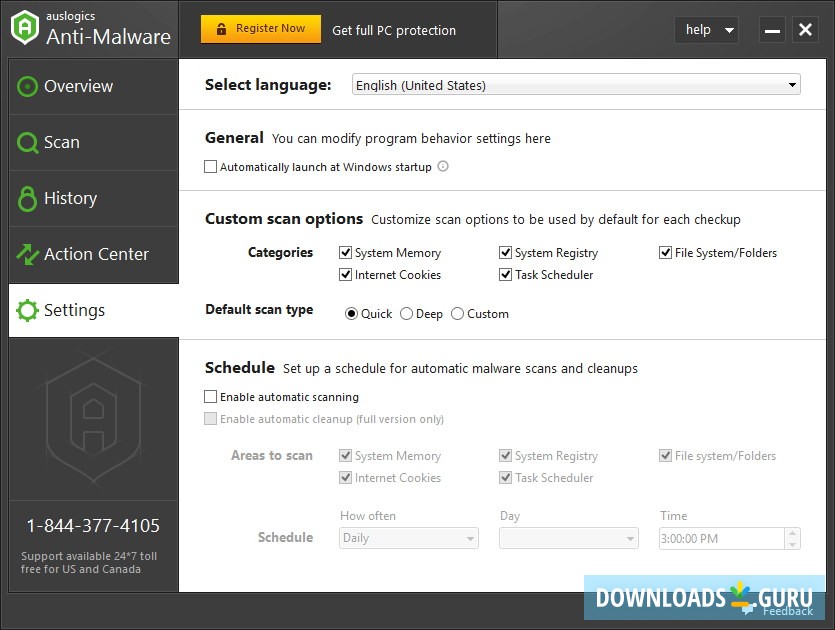
Task: Click the schedule Time input field
Action: click(720, 538)
